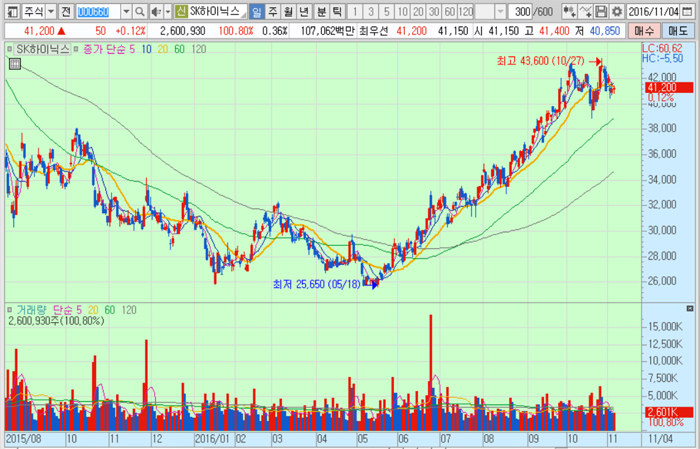Select the 틱 (tick) chart tab
The width and height of the screenshot is (700, 449).
[337, 11]
